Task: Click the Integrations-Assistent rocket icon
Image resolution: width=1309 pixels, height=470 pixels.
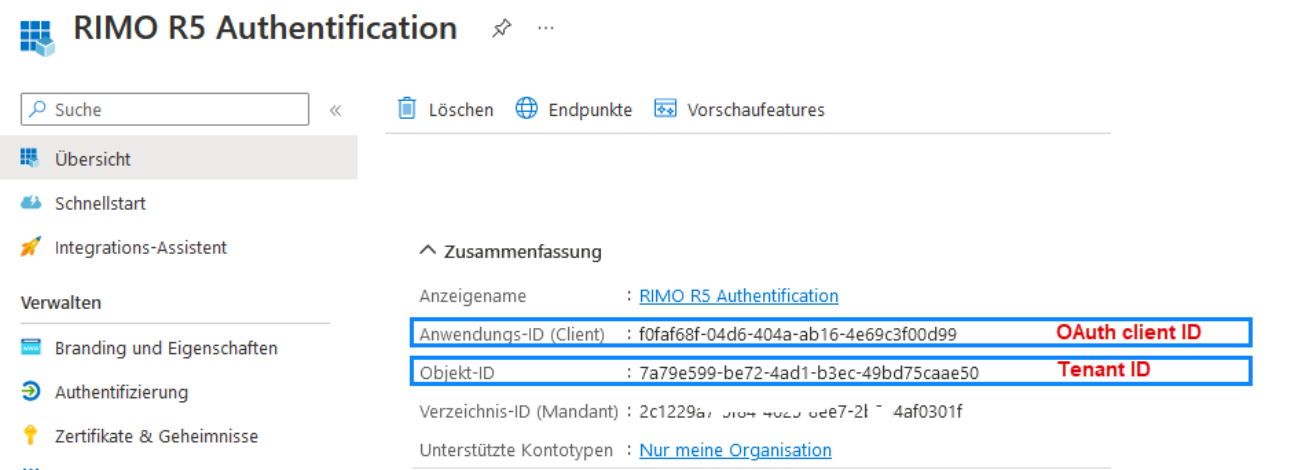Action: pyautogui.click(x=31, y=247)
